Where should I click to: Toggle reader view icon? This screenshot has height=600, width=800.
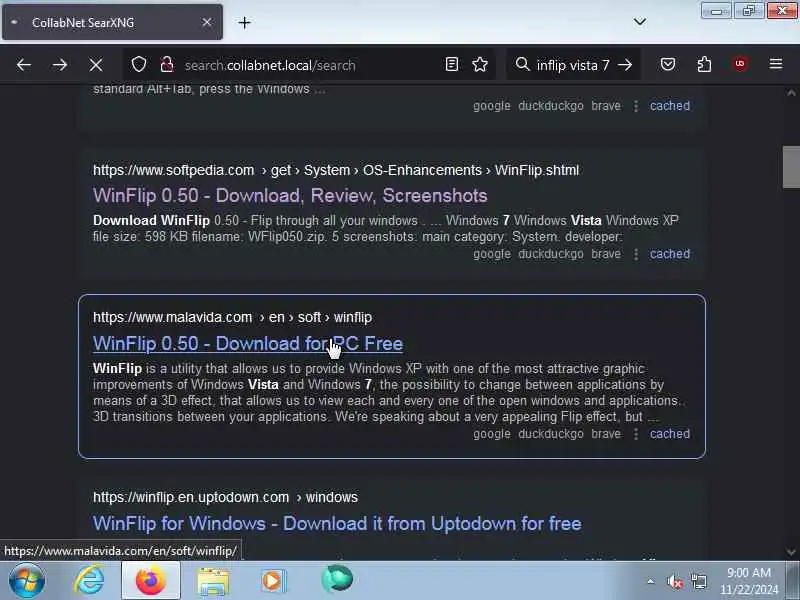(452, 64)
